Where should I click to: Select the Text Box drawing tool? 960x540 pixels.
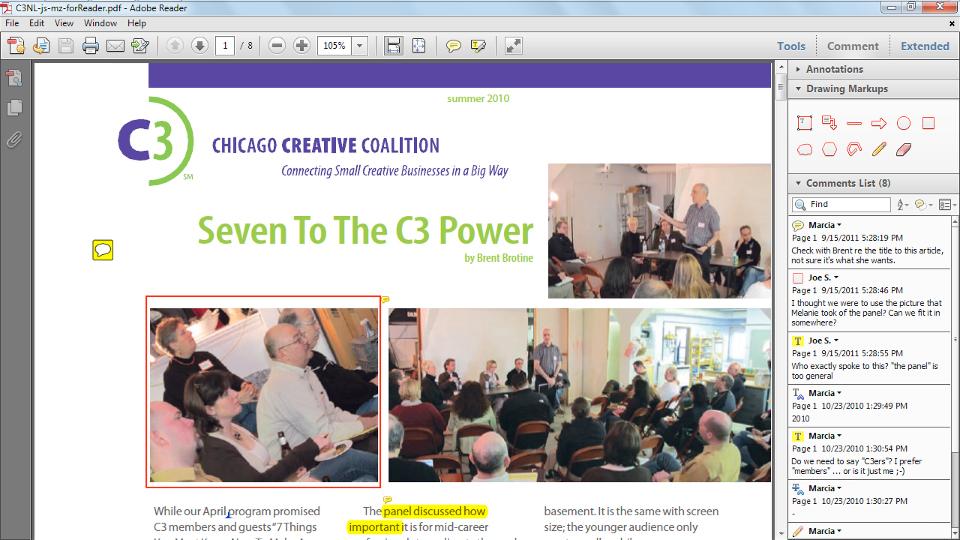point(804,123)
